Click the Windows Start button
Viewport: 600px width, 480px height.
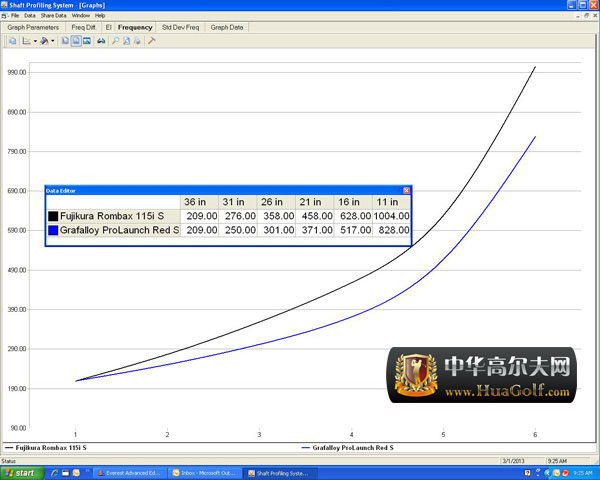tap(20, 472)
